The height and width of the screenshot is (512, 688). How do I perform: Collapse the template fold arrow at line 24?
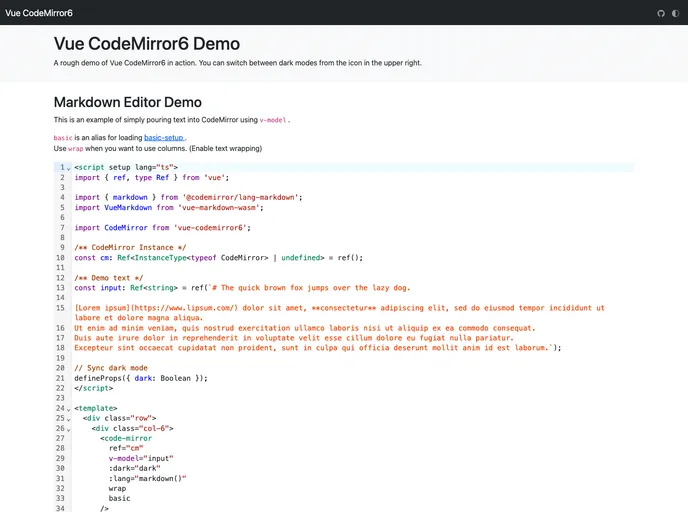[68, 409]
